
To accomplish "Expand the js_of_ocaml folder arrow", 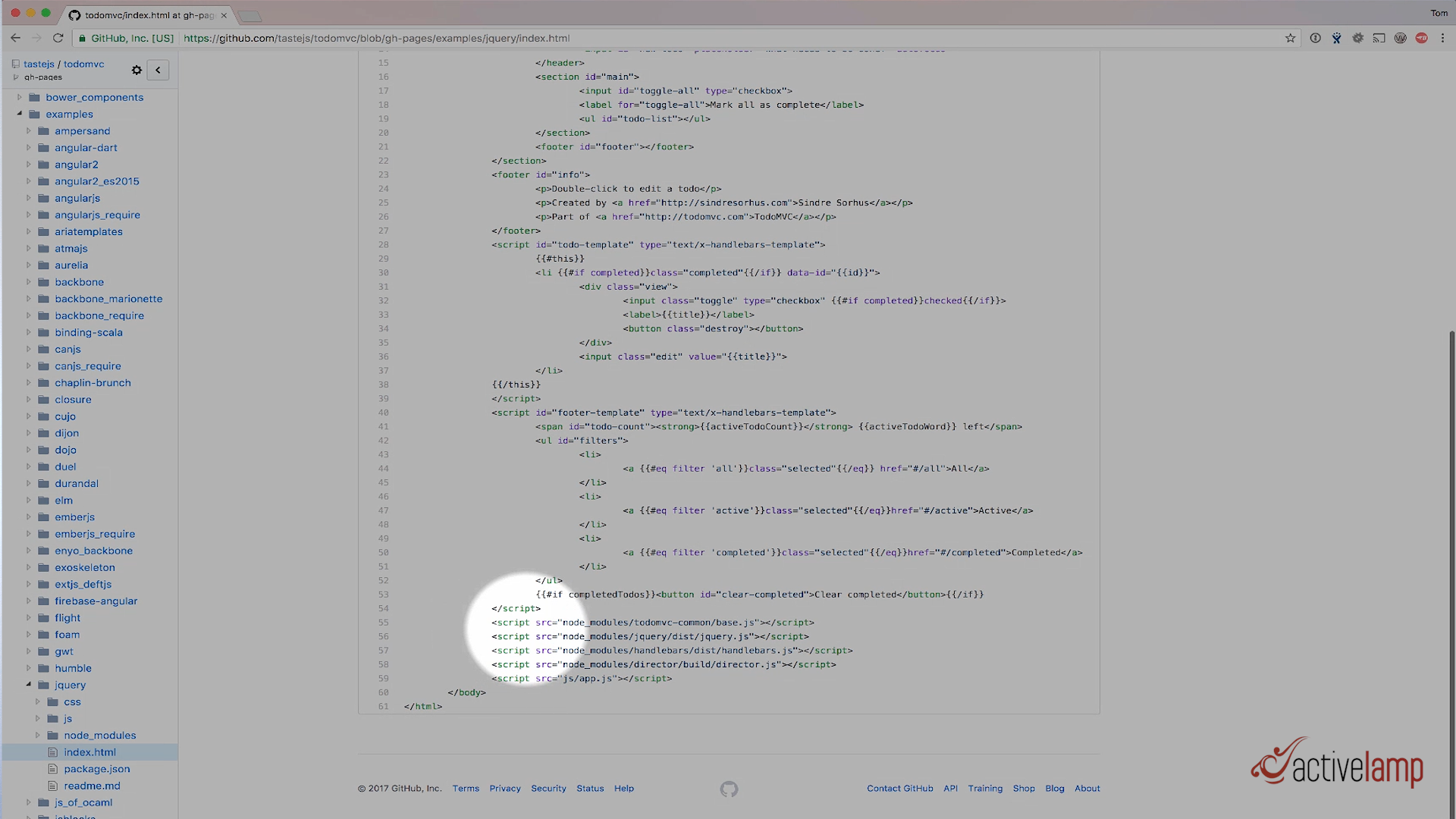I will (x=29, y=802).
